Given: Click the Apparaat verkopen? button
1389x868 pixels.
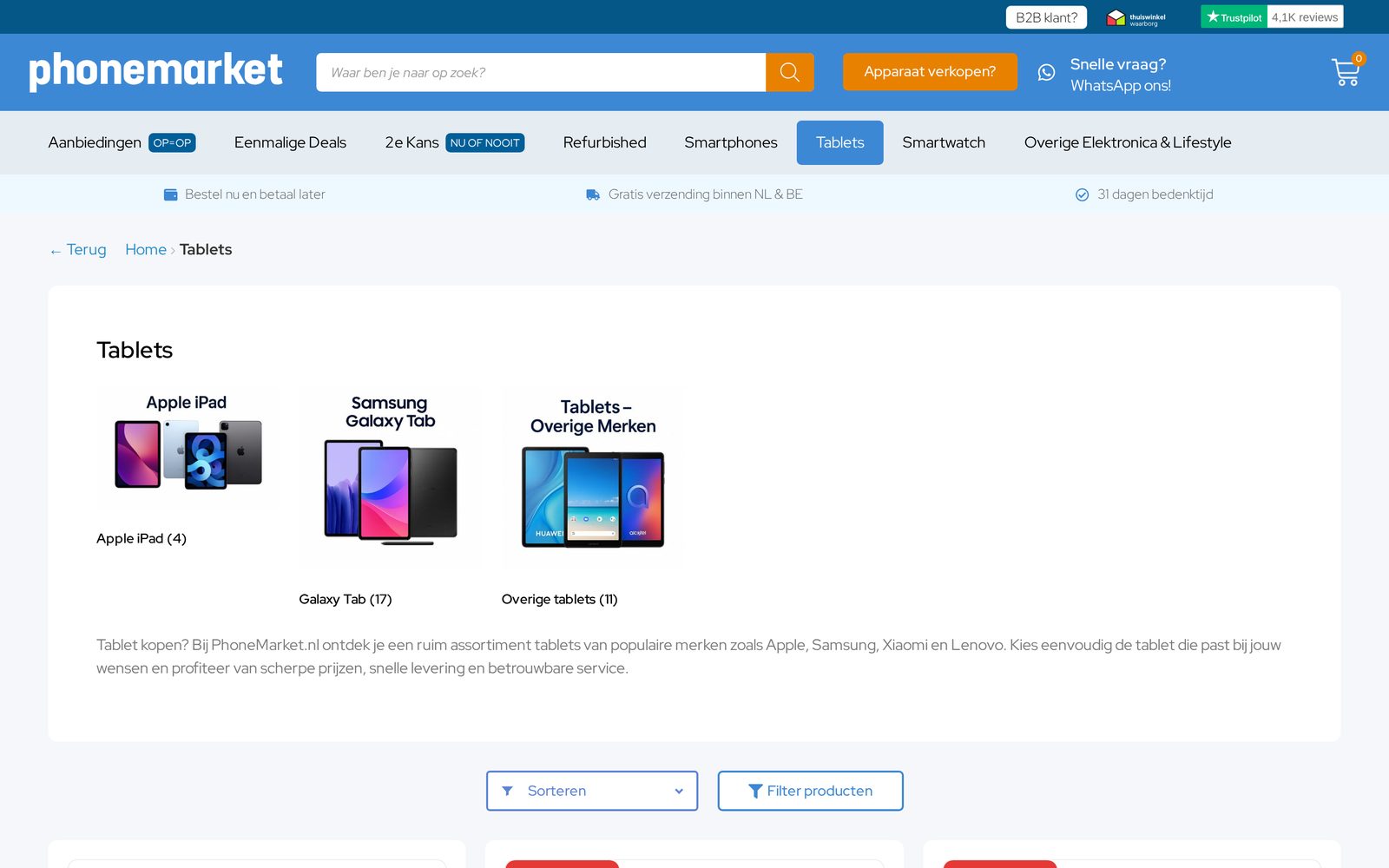Looking at the screenshot, I should click(930, 72).
